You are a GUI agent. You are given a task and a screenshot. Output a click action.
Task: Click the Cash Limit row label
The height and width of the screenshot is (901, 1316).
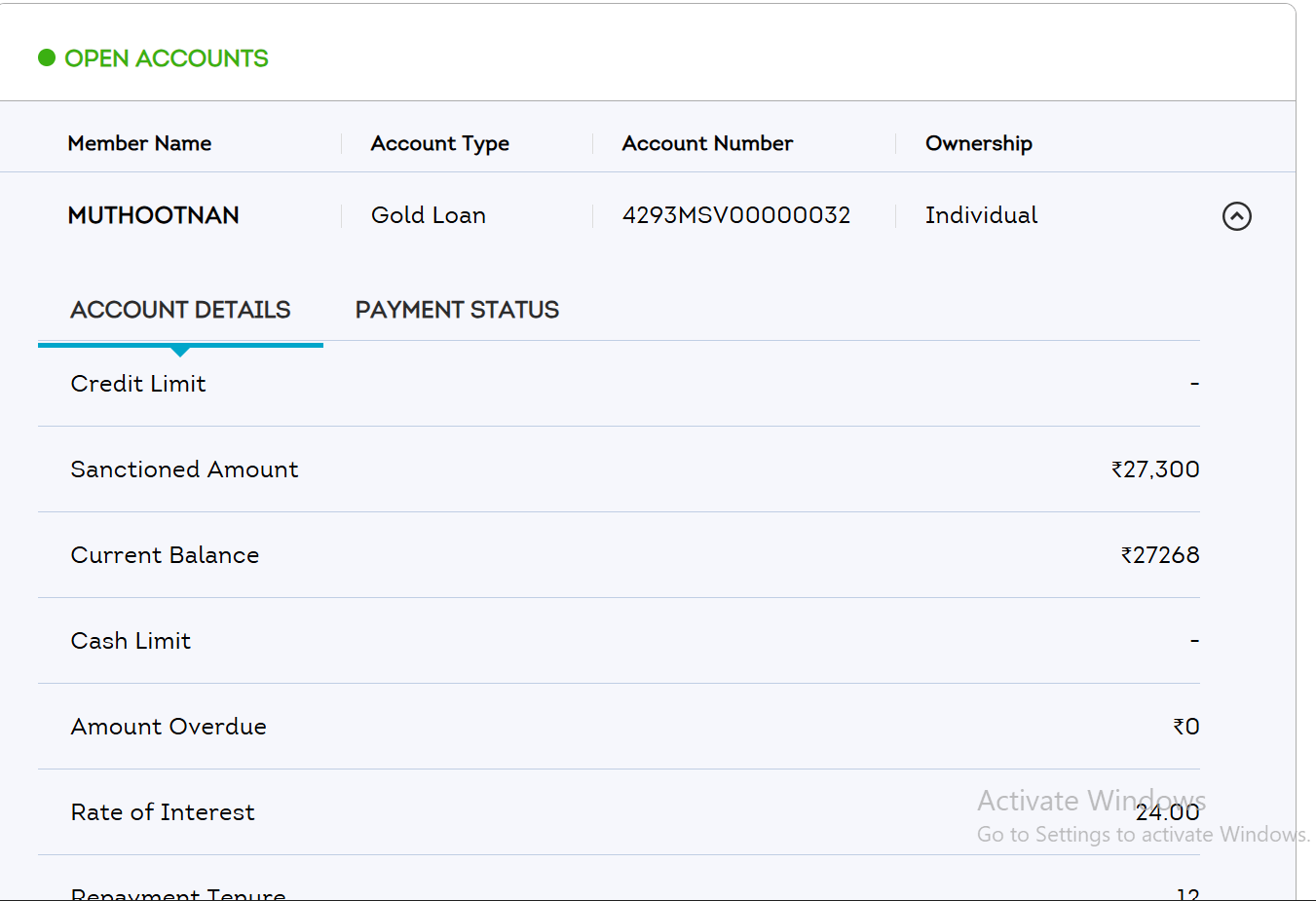(x=131, y=641)
